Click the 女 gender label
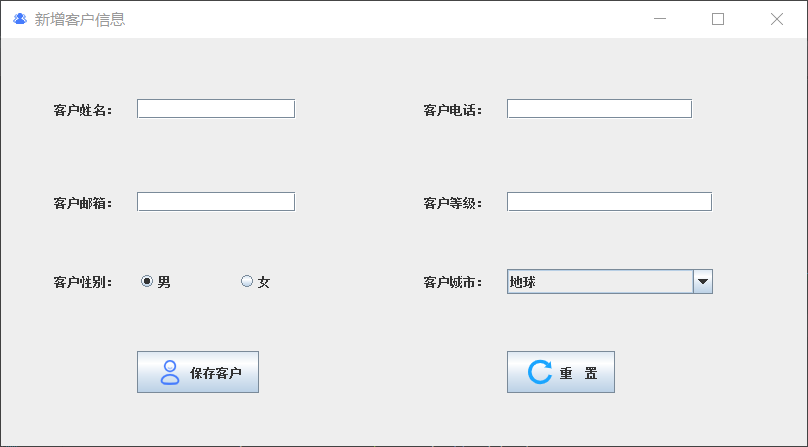The height and width of the screenshot is (447, 808). click(264, 282)
